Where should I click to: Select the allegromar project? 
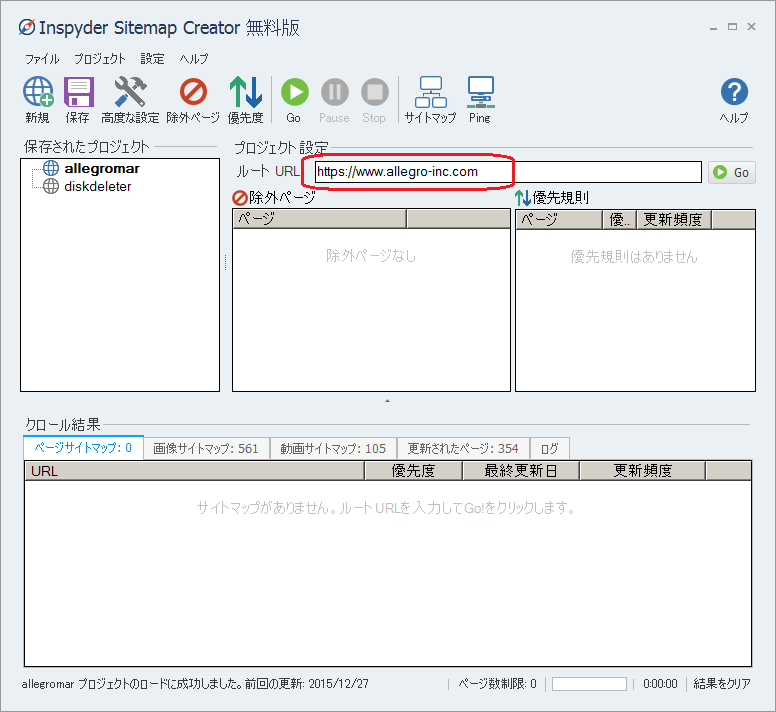tap(102, 168)
